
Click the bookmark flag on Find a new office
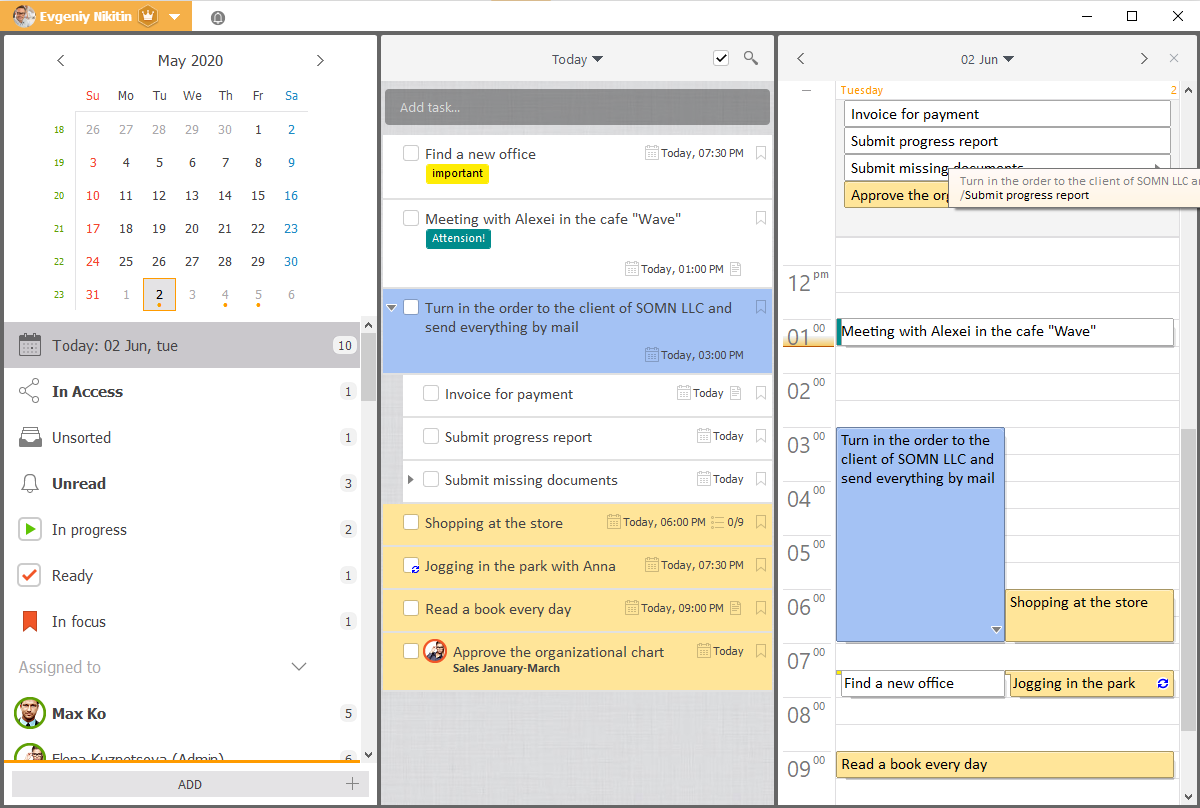pyautogui.click(x=760, y=153)
